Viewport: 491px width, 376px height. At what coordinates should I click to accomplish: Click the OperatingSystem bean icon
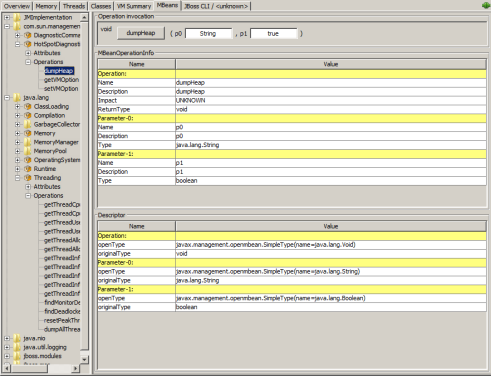click(28, 160)
